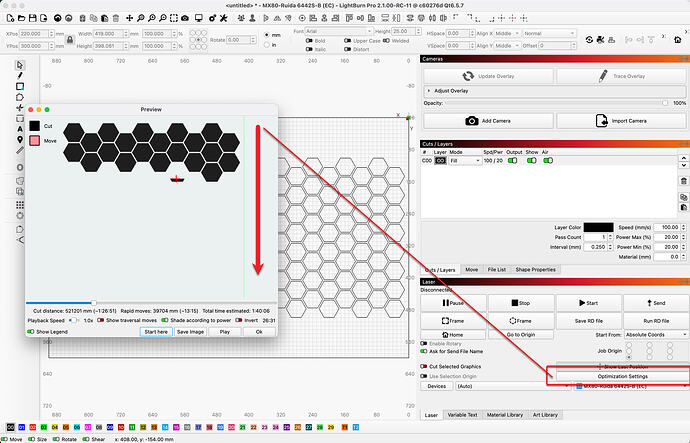Click the Optimization Settings button
This screenshot has width=690, height=443.
coord(622,377)
